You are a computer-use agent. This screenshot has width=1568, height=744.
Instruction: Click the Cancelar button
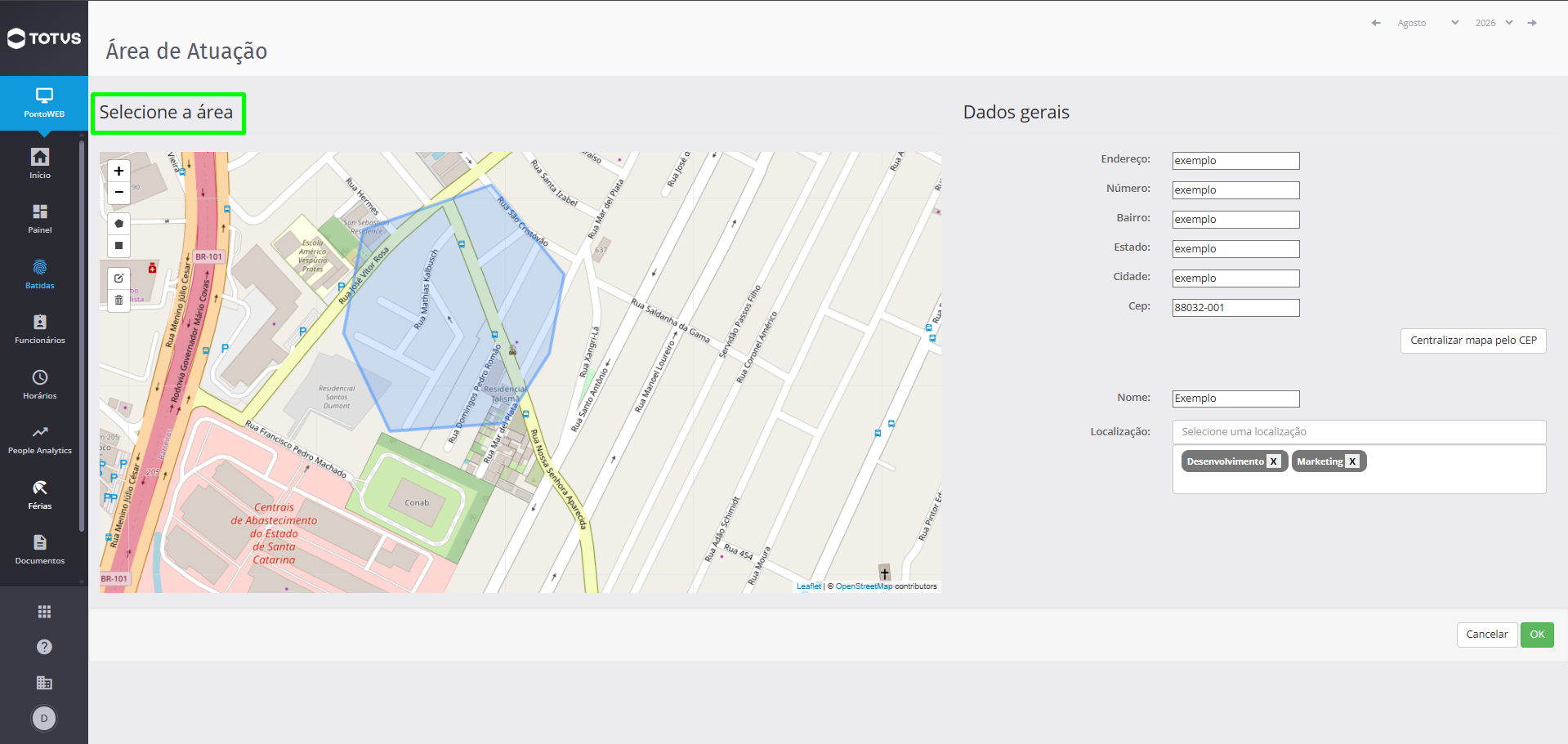(1487, 635)
